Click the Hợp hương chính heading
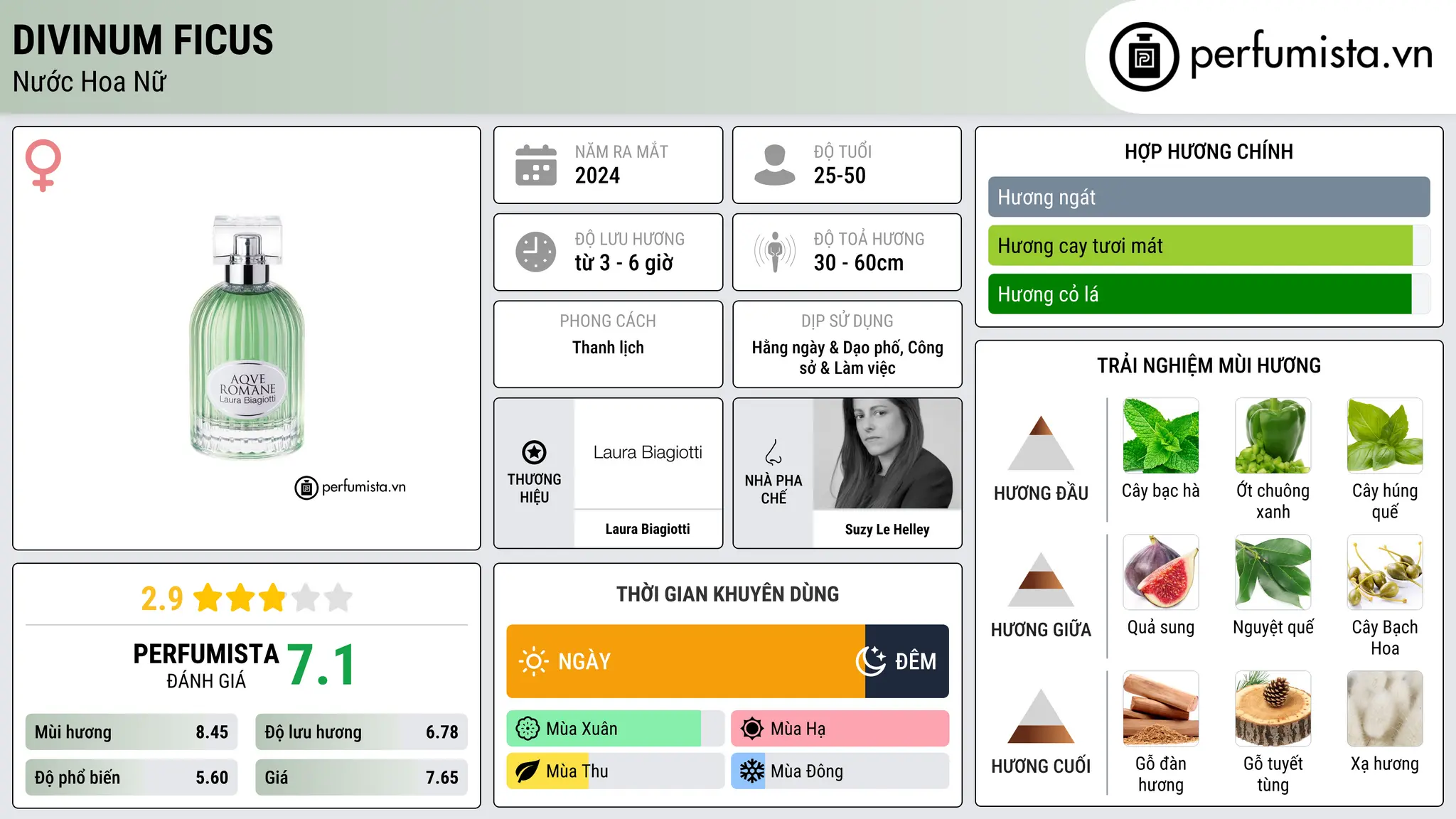1456x819 pixels. [x=1209, y=151]
